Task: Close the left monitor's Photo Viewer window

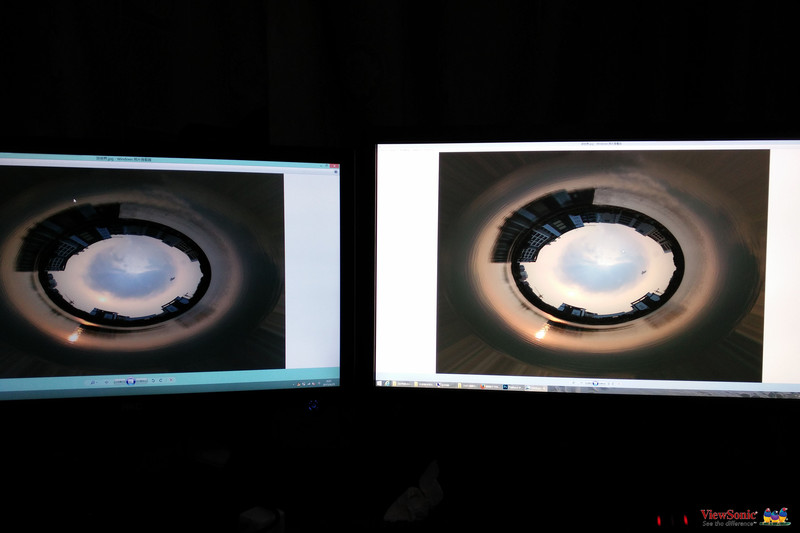Action: 334,166
